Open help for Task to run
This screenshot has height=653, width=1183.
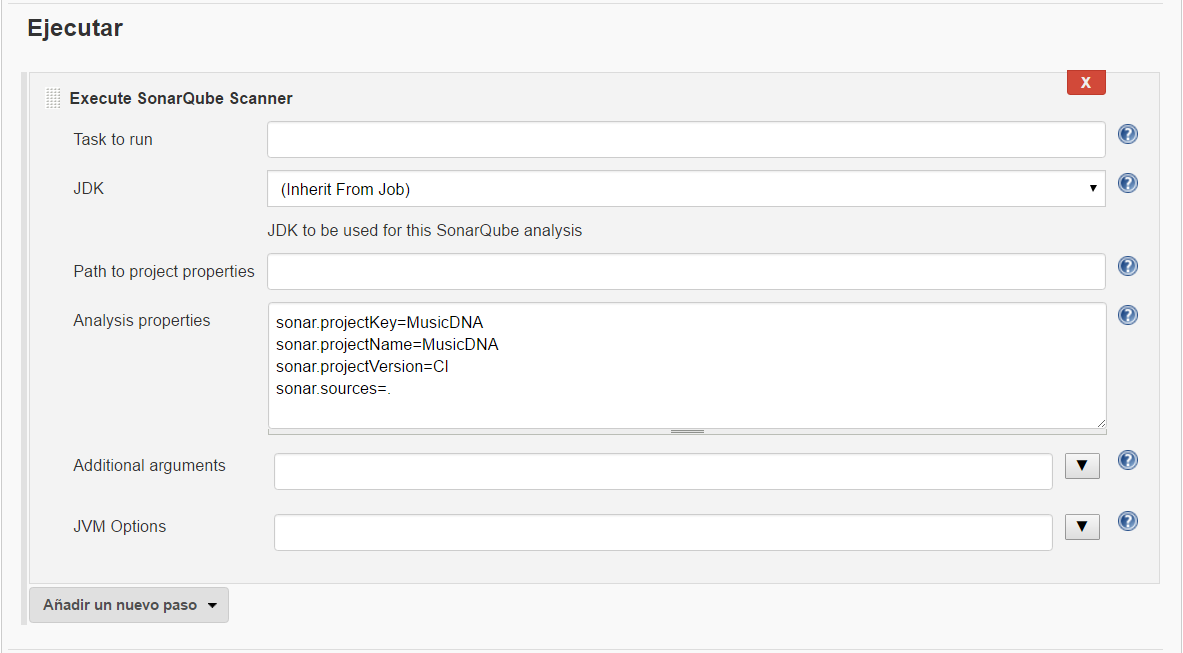tap(1128, 135)
